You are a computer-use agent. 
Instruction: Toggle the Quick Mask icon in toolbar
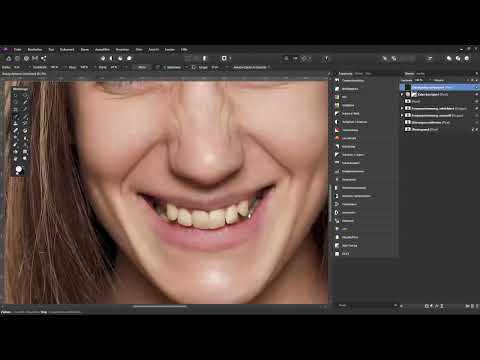pyautogui.click(x=224, y=58)
